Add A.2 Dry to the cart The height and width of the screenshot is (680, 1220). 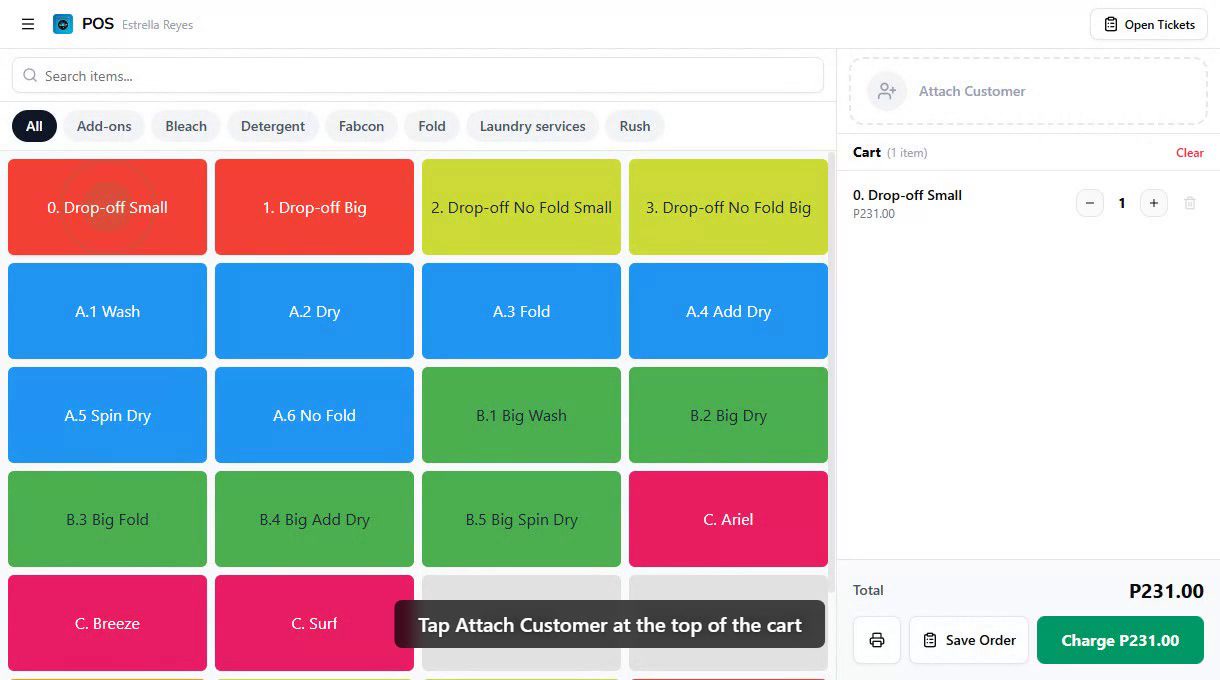[x=314, y=311]
